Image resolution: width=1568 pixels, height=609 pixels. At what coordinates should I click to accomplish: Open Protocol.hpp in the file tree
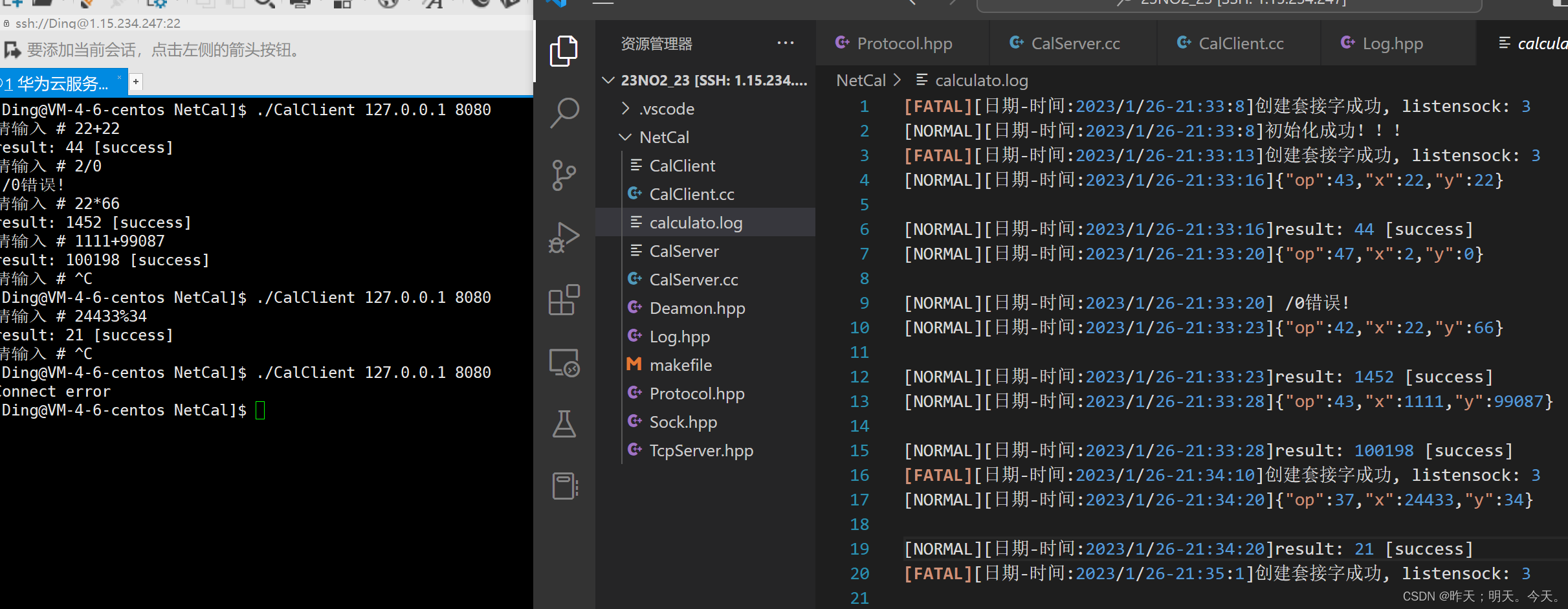(705, 393)
